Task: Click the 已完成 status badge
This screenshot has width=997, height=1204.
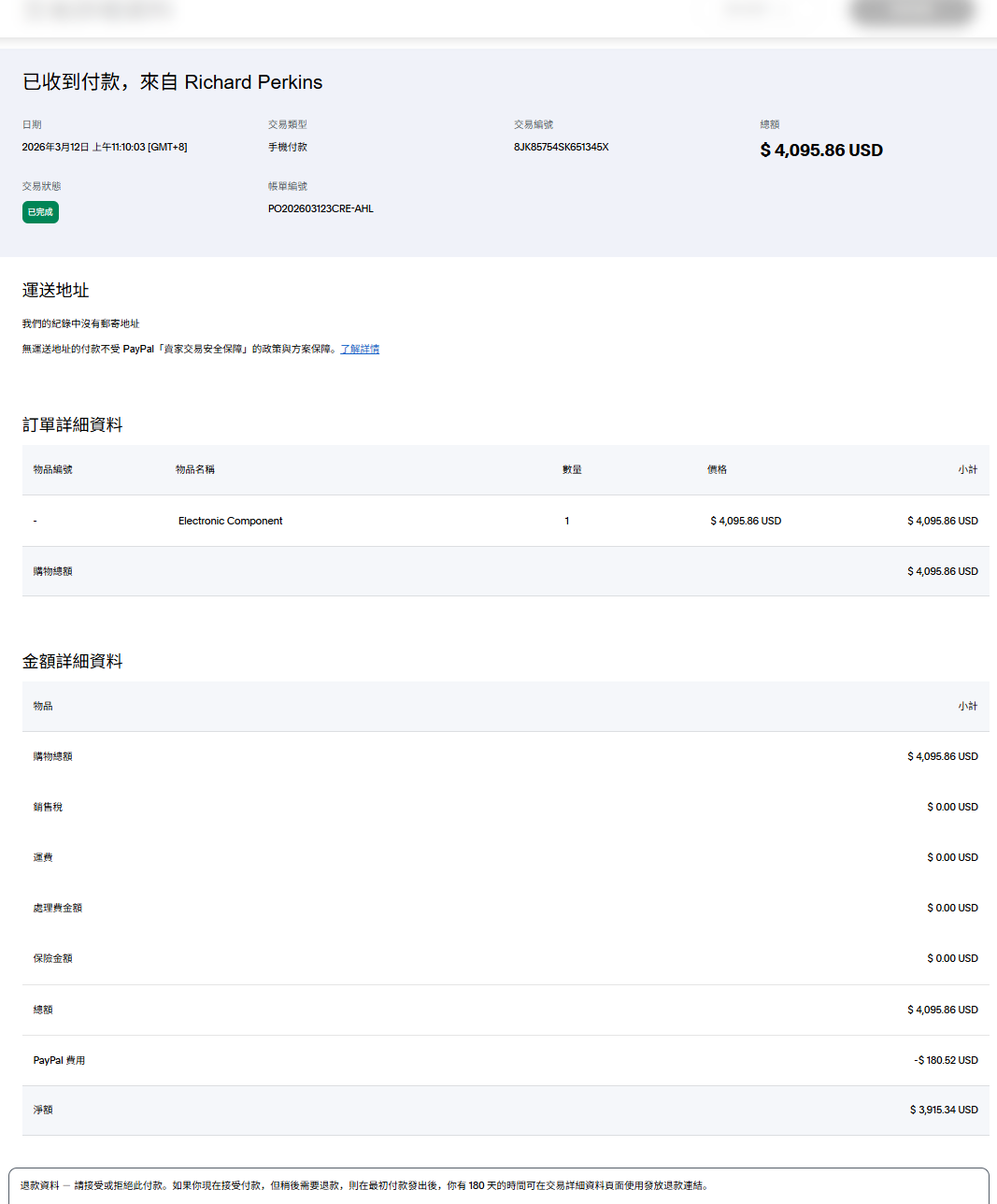Action: (40, 212)
